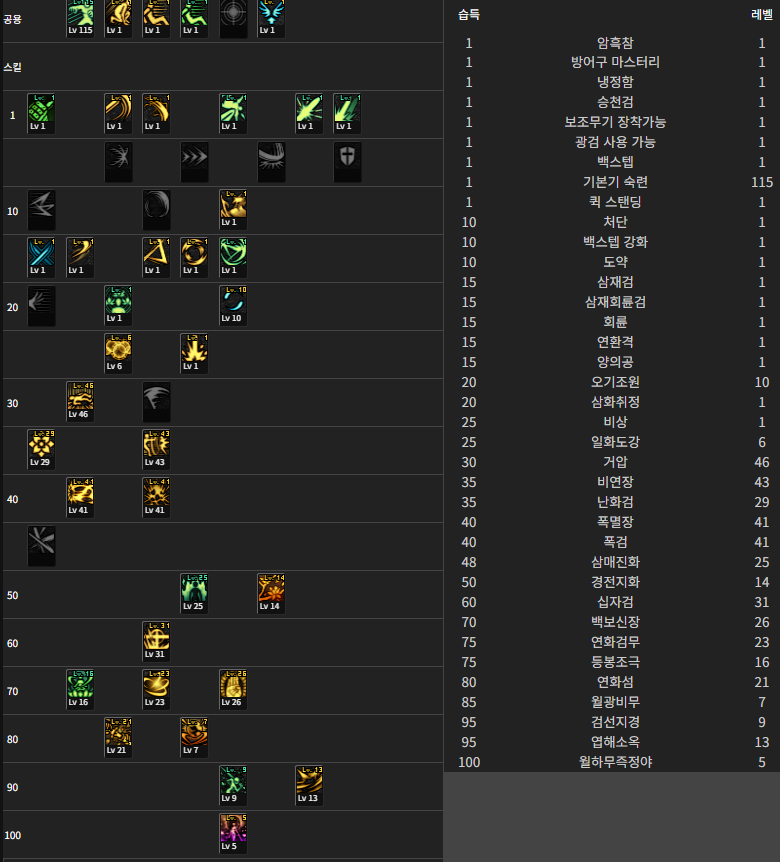Click the Lv 29 golden flower skill icon
The height and width of the screenshot is (862, 780).
click(41, 450)
